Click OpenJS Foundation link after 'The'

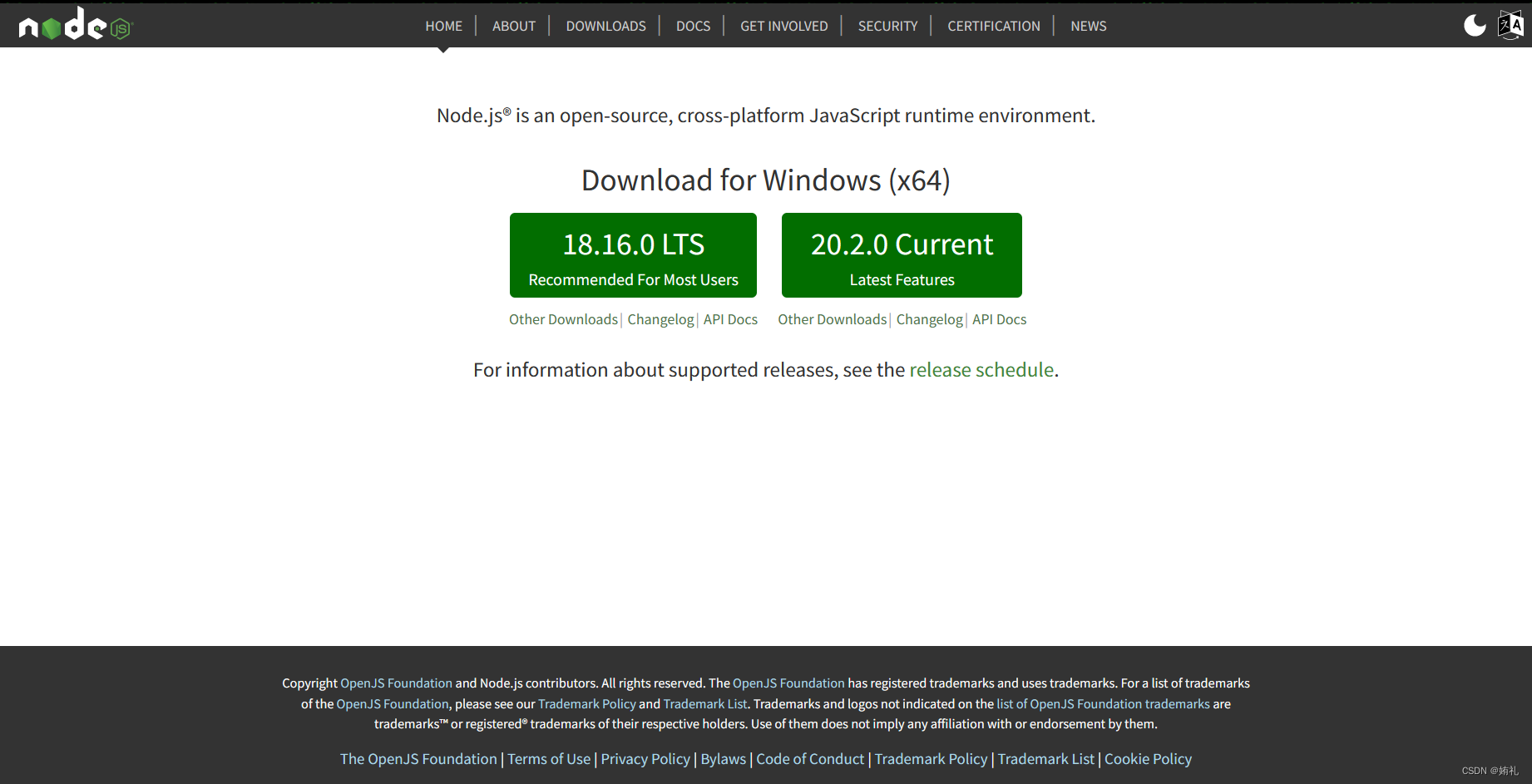(788, 683)
